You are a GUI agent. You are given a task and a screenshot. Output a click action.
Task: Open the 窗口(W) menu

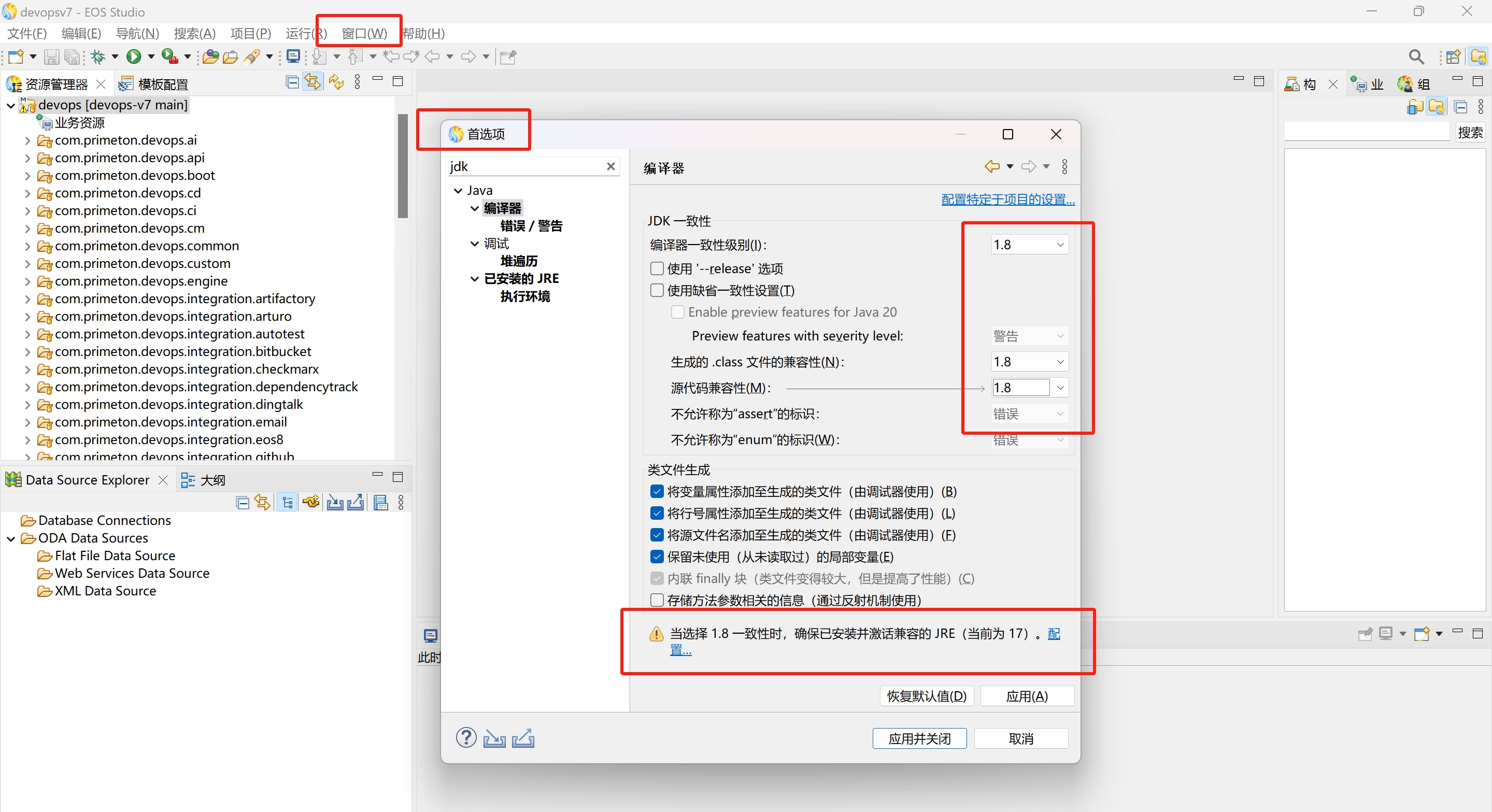click(364, 33)
